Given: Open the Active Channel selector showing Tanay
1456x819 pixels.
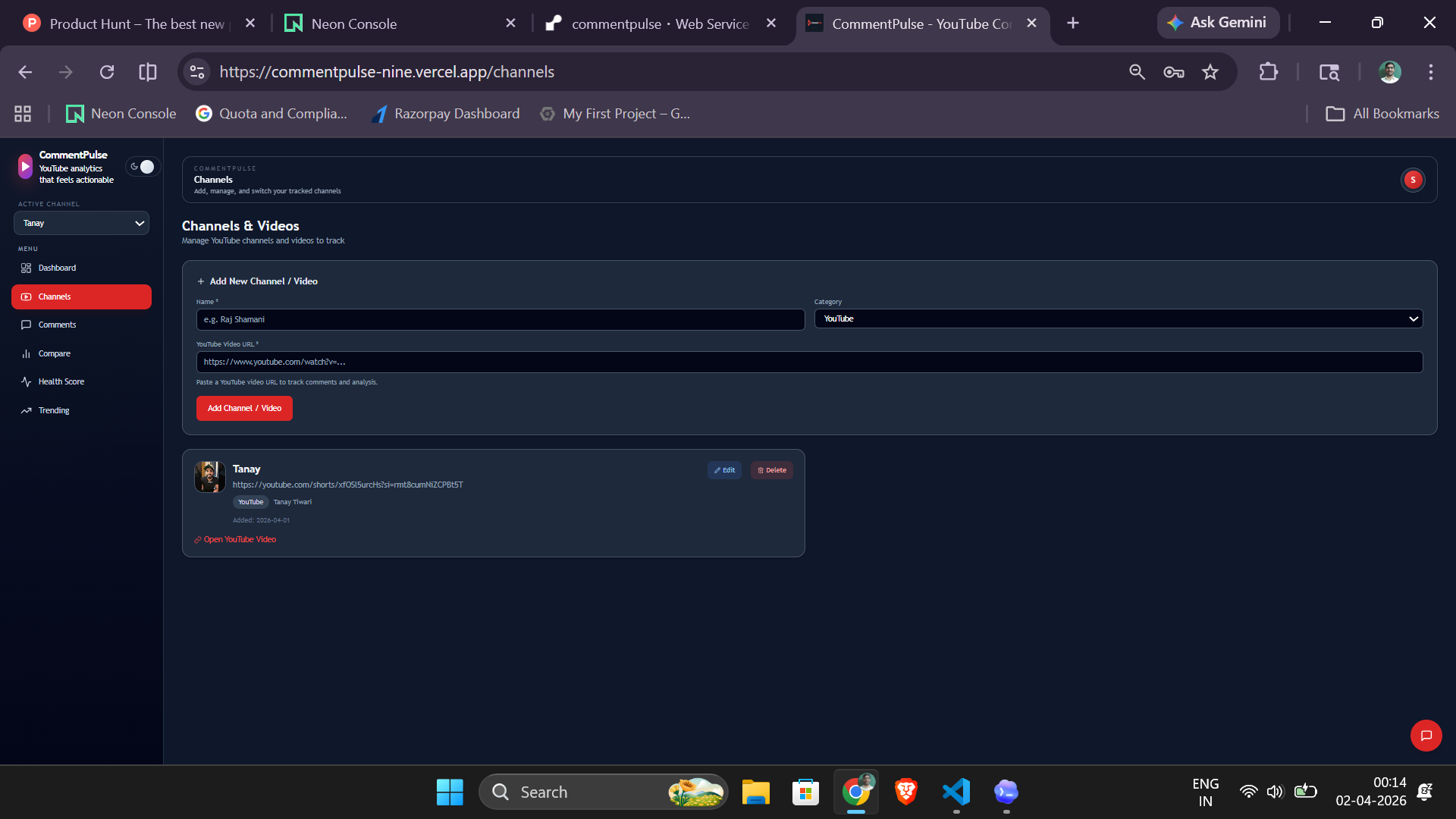Looking at the screenshot, I should (81, 223).
